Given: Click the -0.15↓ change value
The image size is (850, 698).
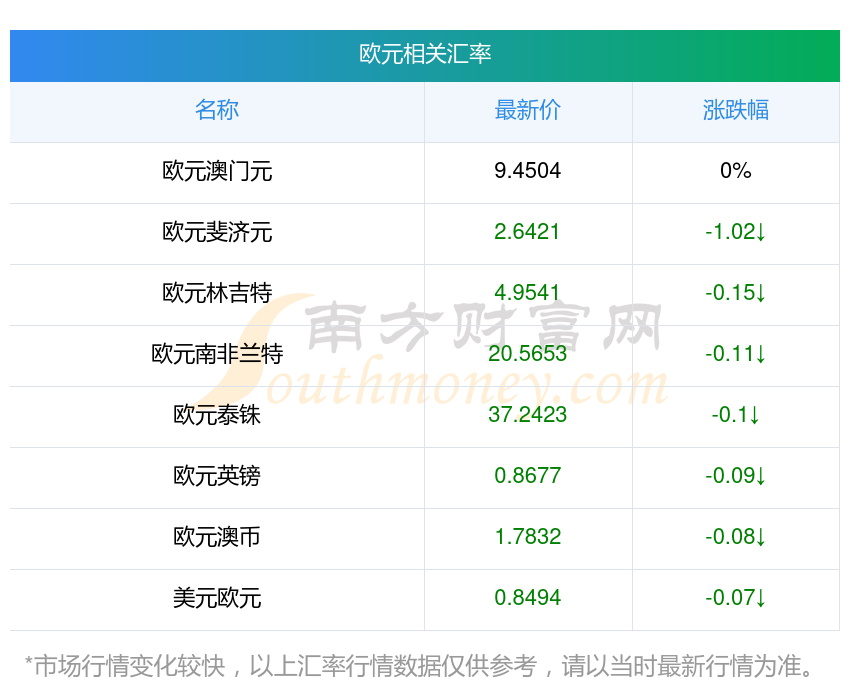Looking at the screenshot, I should pyautogui.click(x=736, y=293).
